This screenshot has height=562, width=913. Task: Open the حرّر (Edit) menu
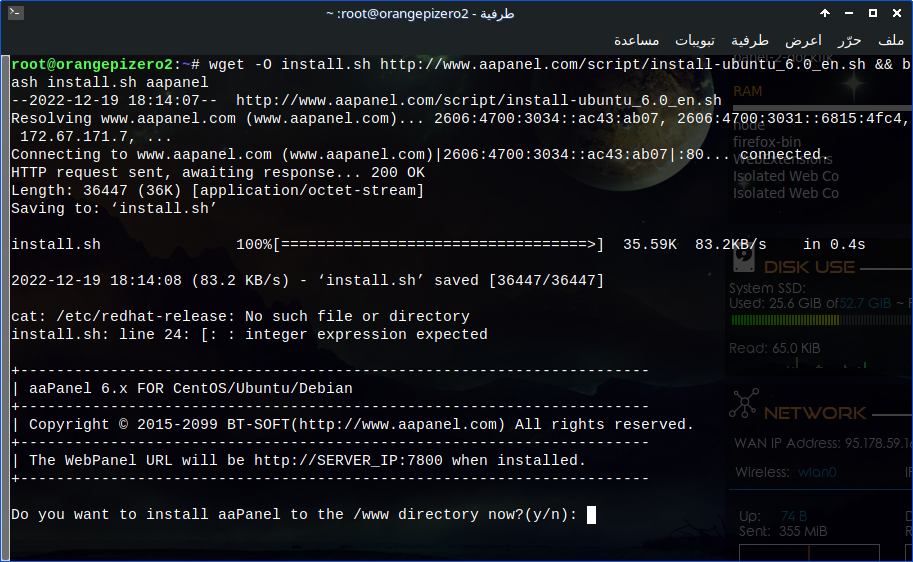(x=849, y=40)
